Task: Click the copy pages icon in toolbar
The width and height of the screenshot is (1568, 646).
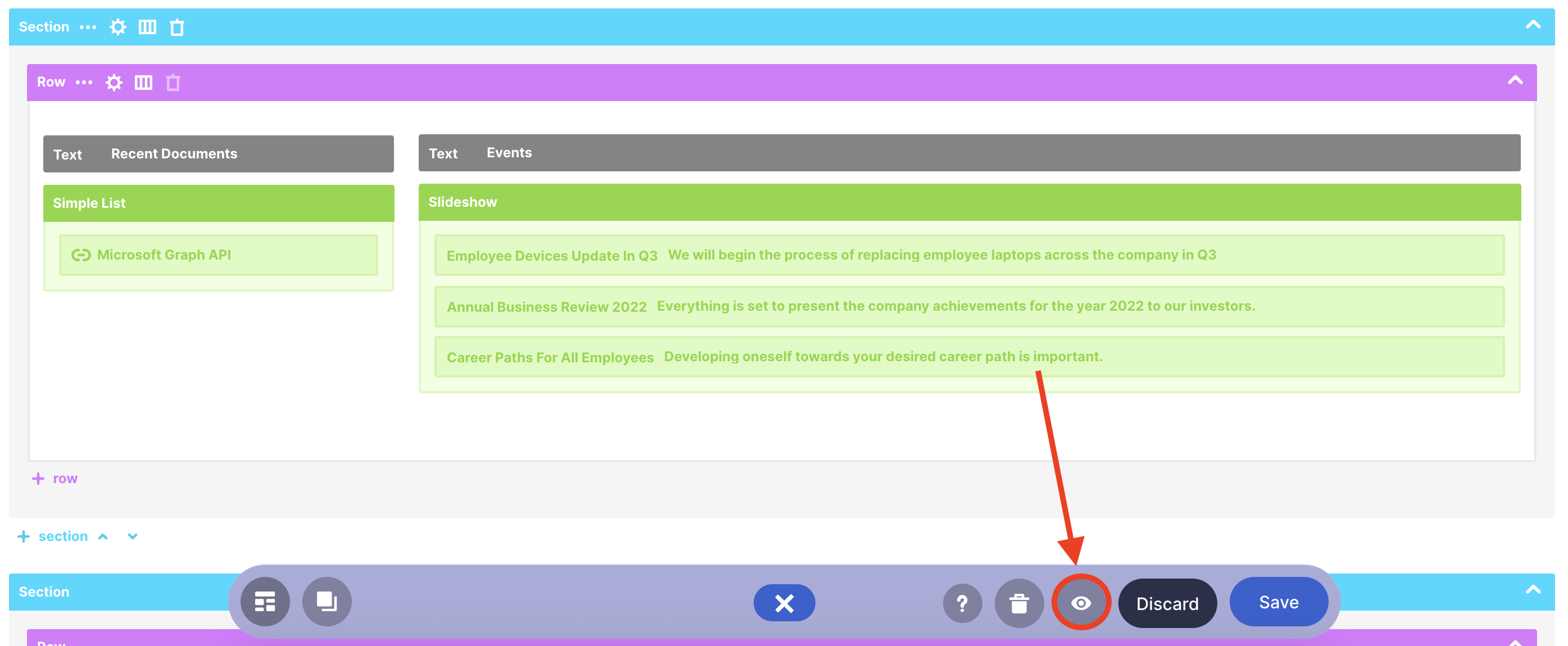Action: 327,602
